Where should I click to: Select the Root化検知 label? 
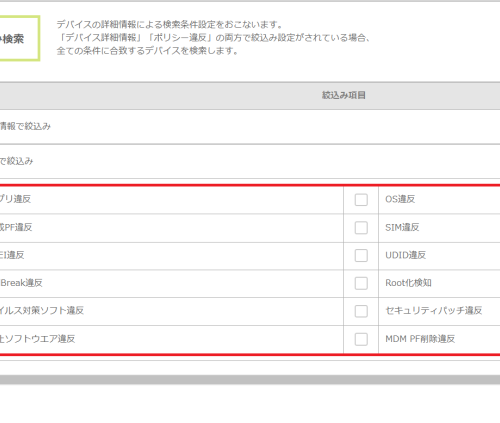click(408, 283)
